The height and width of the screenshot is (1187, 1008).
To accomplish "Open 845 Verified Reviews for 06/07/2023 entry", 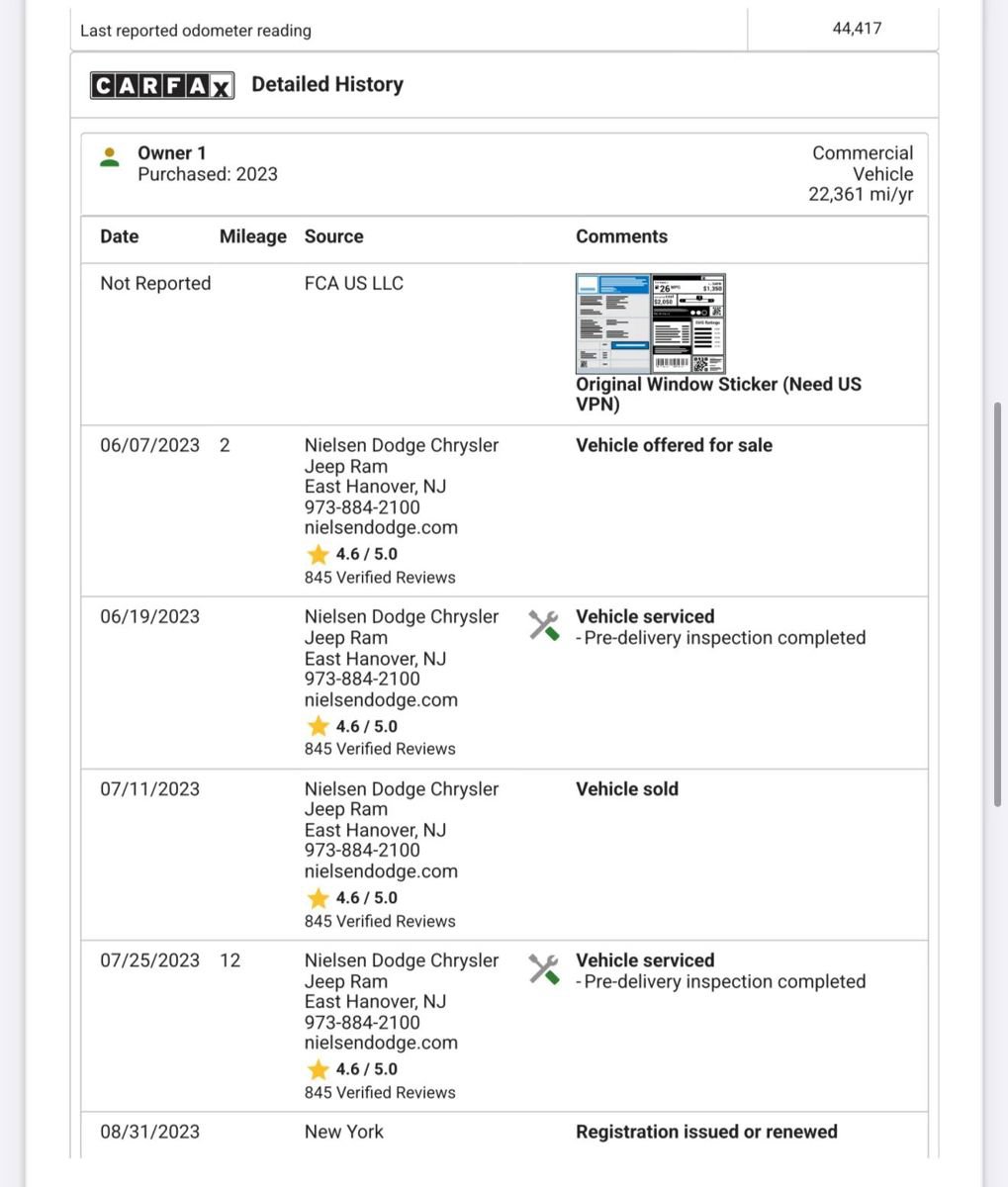I will click(x=380, y=578).
